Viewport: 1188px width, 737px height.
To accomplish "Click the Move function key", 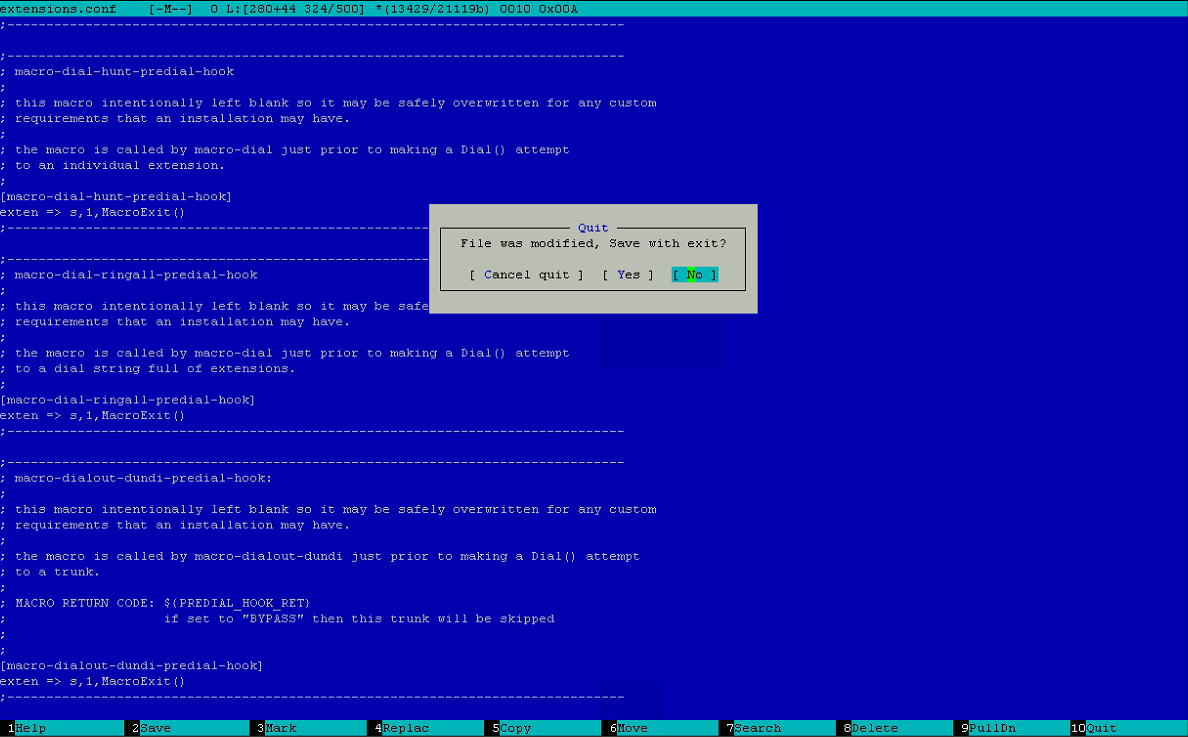I will 632,728.
